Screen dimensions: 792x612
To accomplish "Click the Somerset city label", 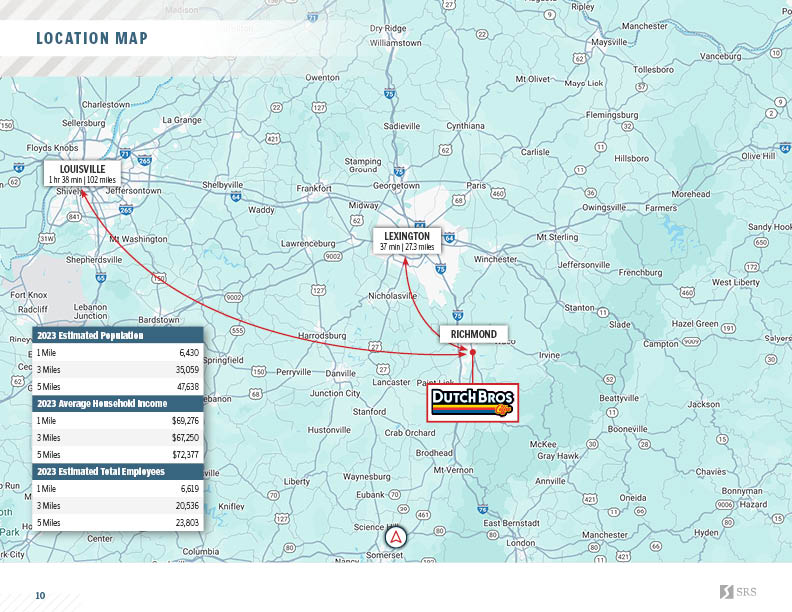I will (384, 555).
